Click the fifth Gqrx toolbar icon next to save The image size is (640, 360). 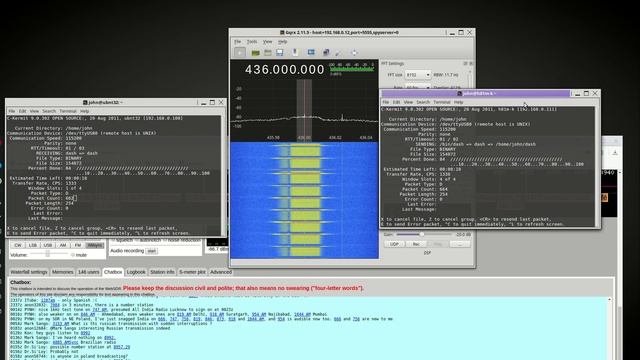point(295,52)
